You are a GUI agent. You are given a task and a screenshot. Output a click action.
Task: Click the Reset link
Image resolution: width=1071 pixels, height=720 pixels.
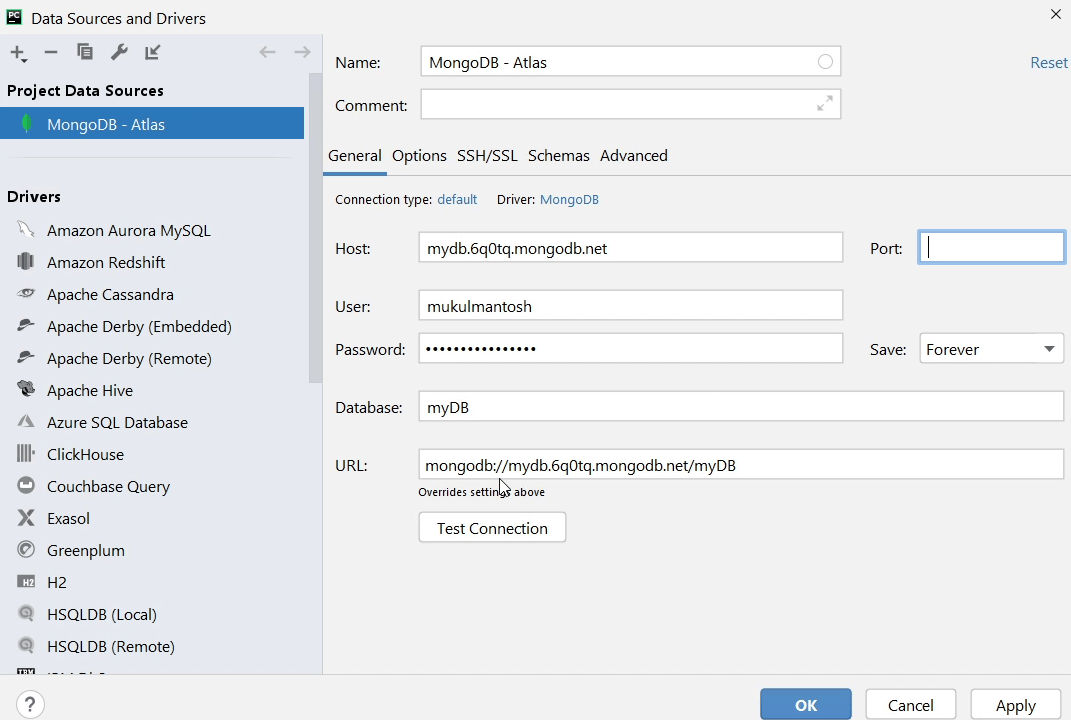(x=1048, y=63)
